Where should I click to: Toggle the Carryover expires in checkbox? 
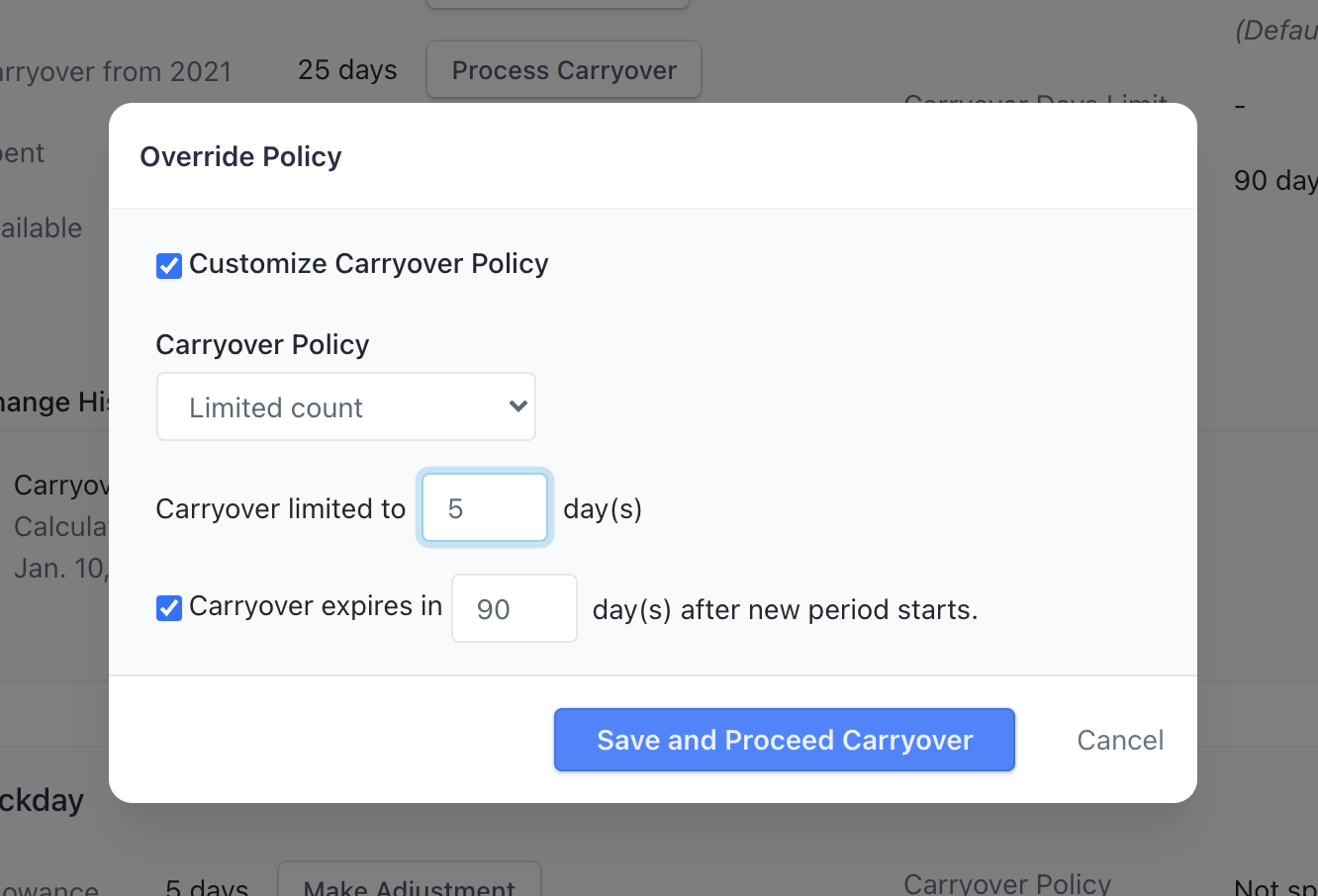click(169, 607)
